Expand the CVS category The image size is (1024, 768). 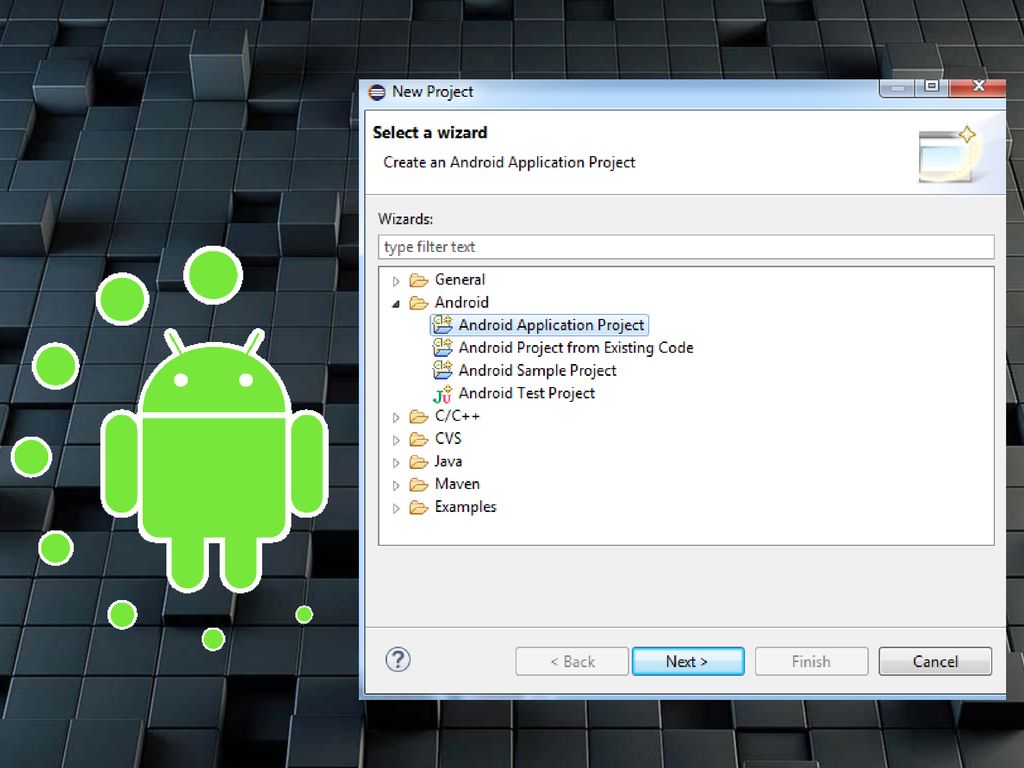[x=396, y=440]
